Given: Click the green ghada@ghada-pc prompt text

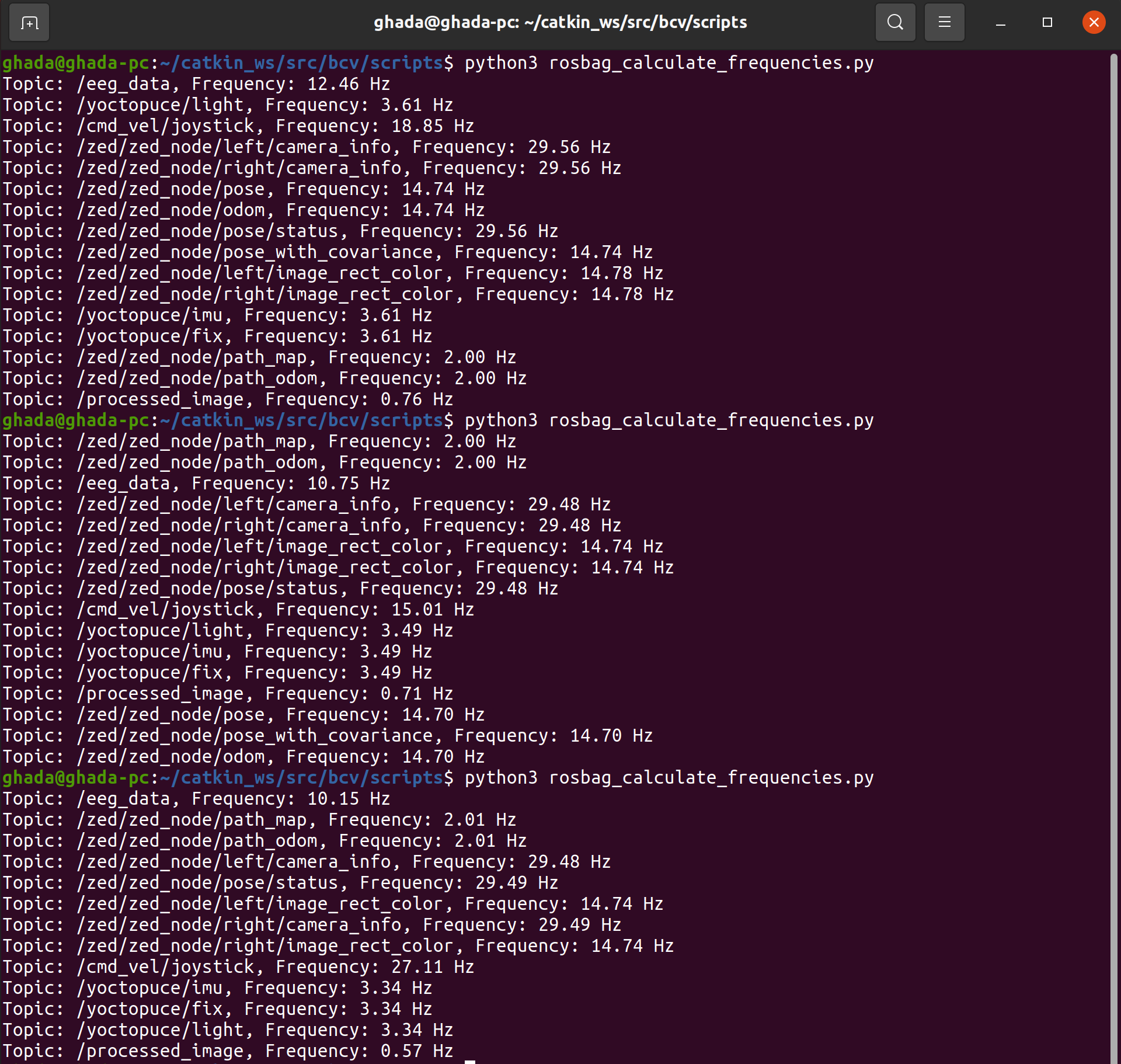Looking at the screenshot, I should [75, 62].
